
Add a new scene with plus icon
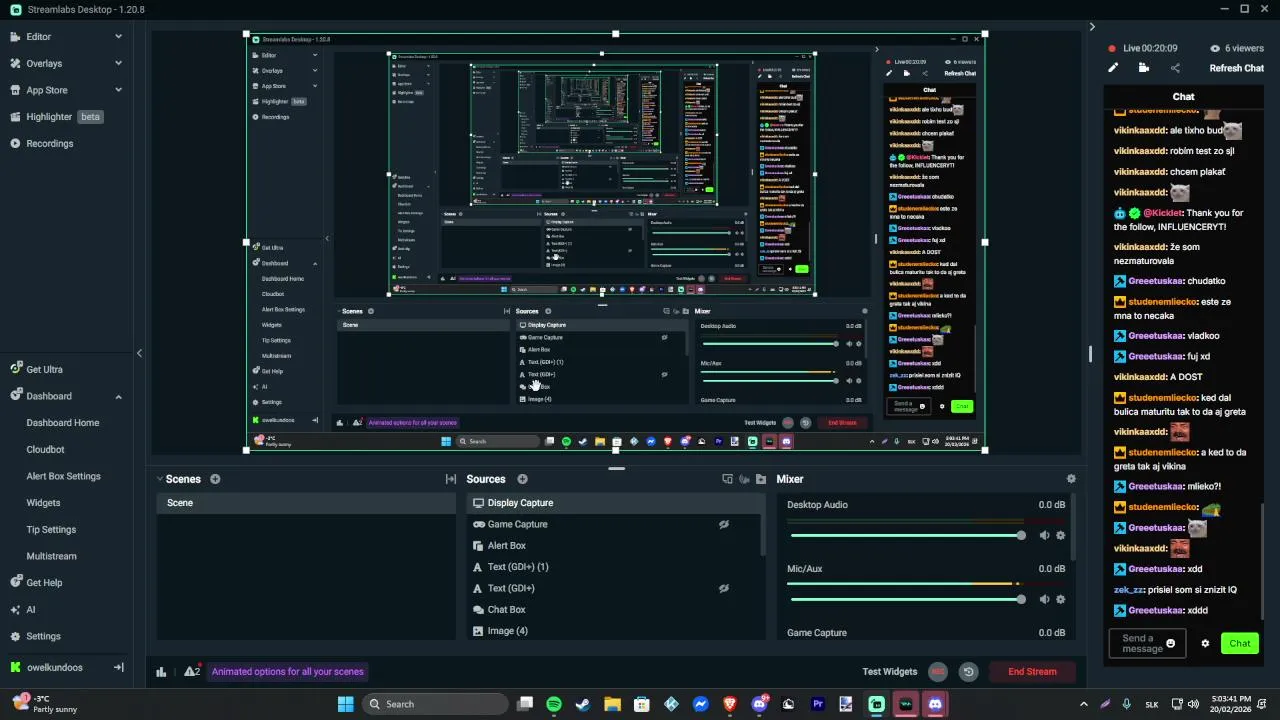(x=215, y=479)
